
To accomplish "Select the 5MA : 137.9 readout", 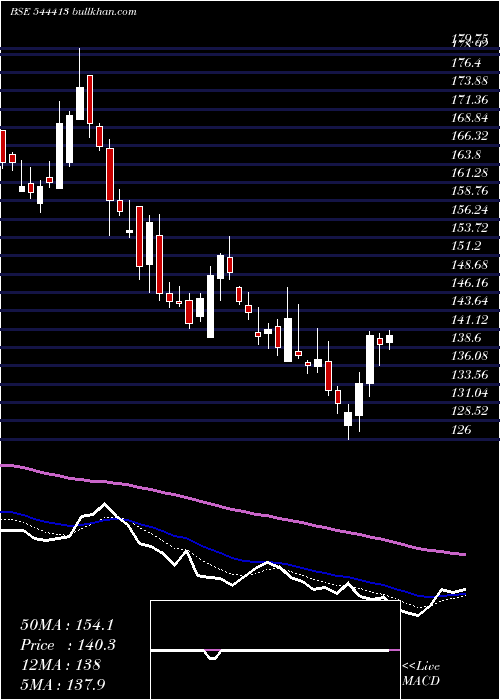I will pyautogui.click(x=63, y=684).
